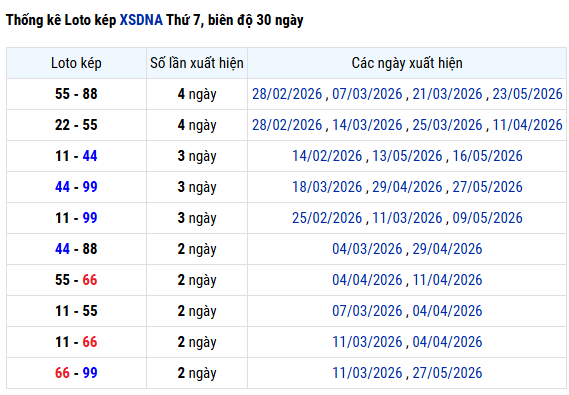The image size is (569, 395).
Task: Open date 25/03/2026 in the 22 - 55 row
Action: [x=447, y=125]
